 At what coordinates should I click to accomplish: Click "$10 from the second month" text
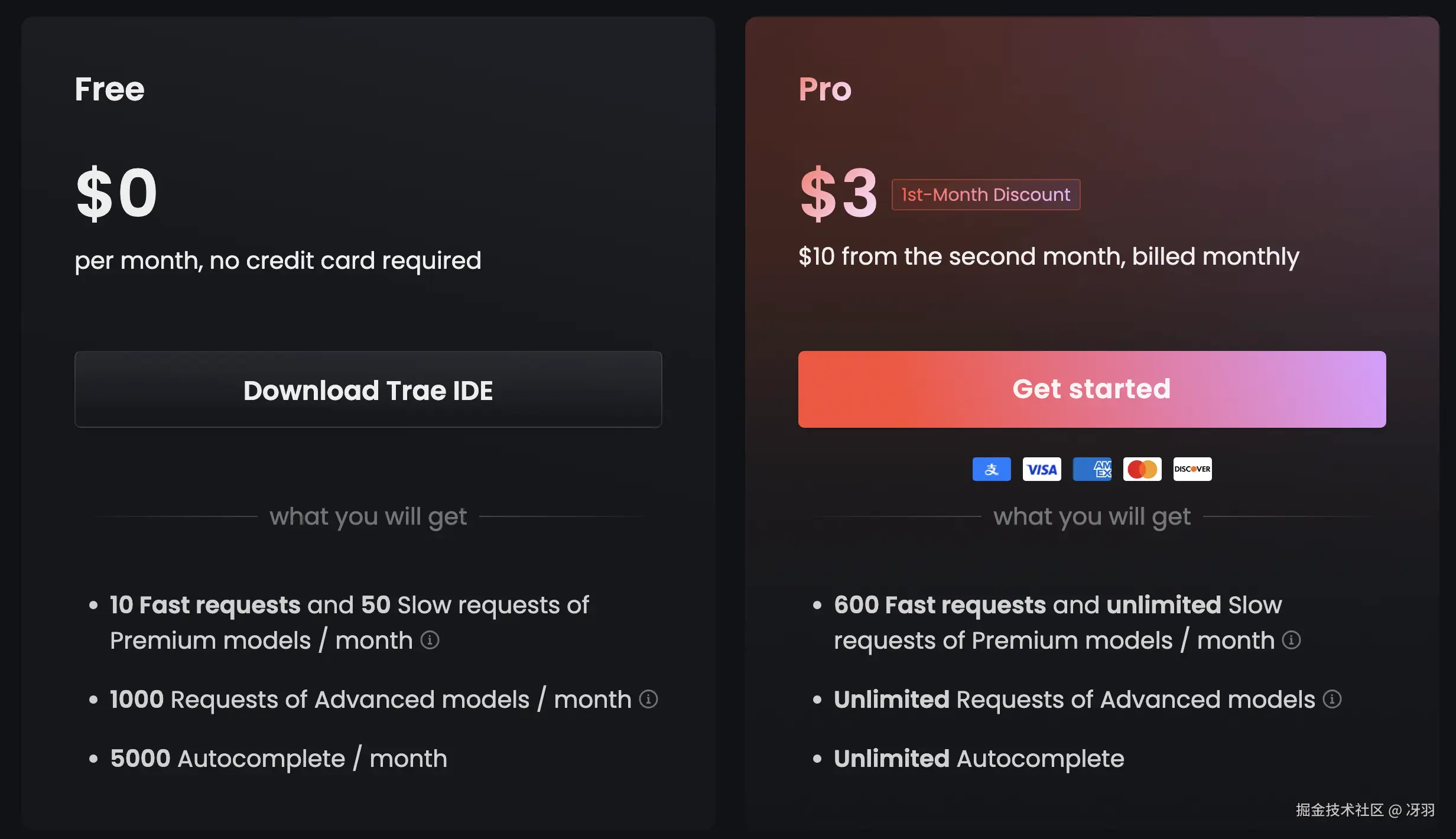coord(1048,256)
